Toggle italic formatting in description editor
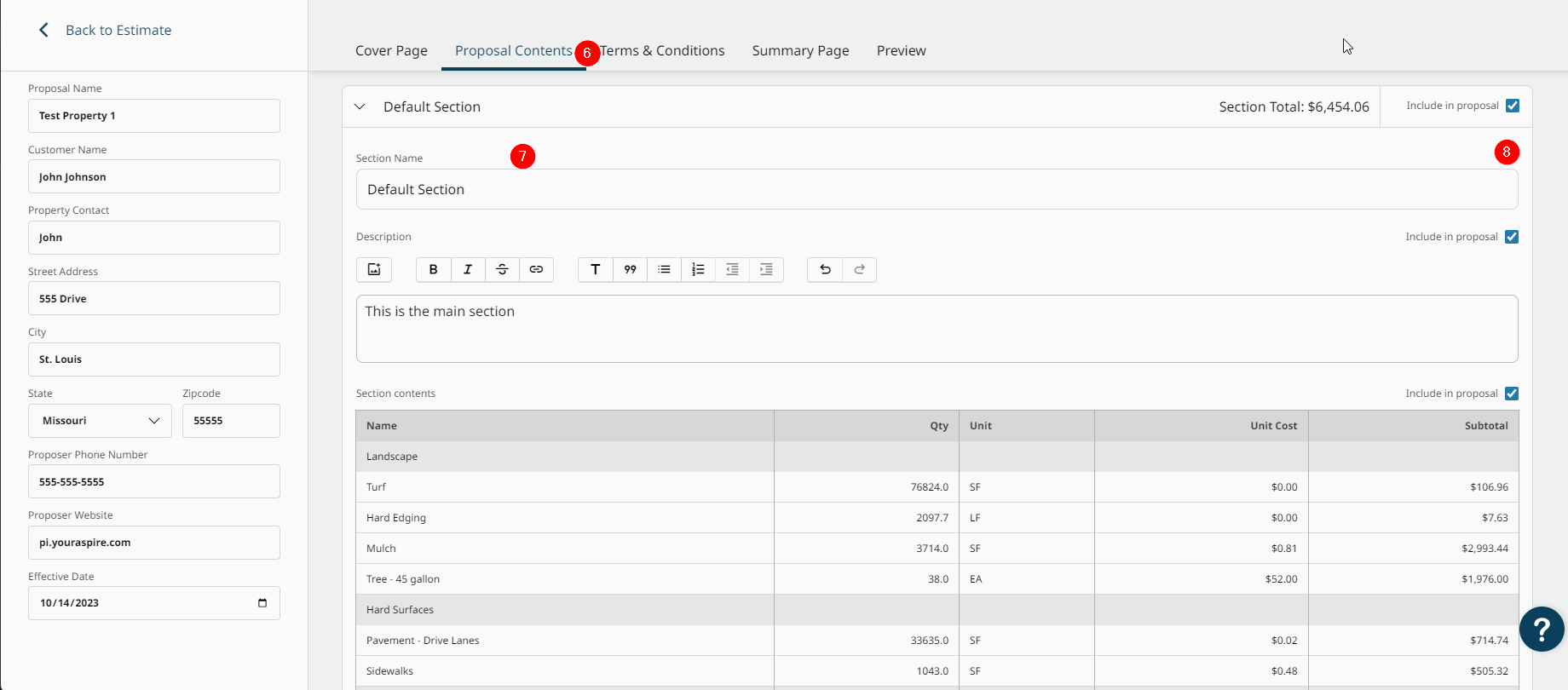The image size is (1568, 690). (468, 269)
